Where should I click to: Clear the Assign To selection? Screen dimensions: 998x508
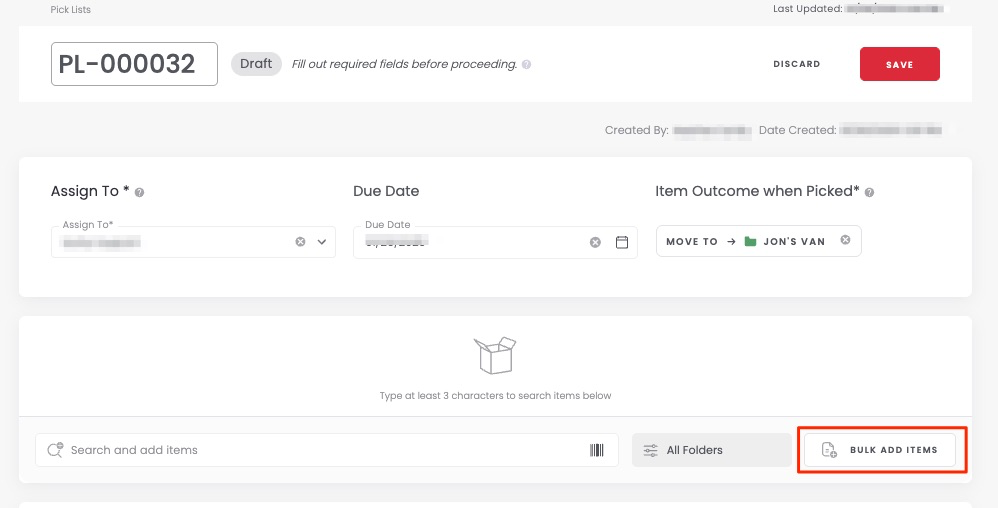coord(300,242)
